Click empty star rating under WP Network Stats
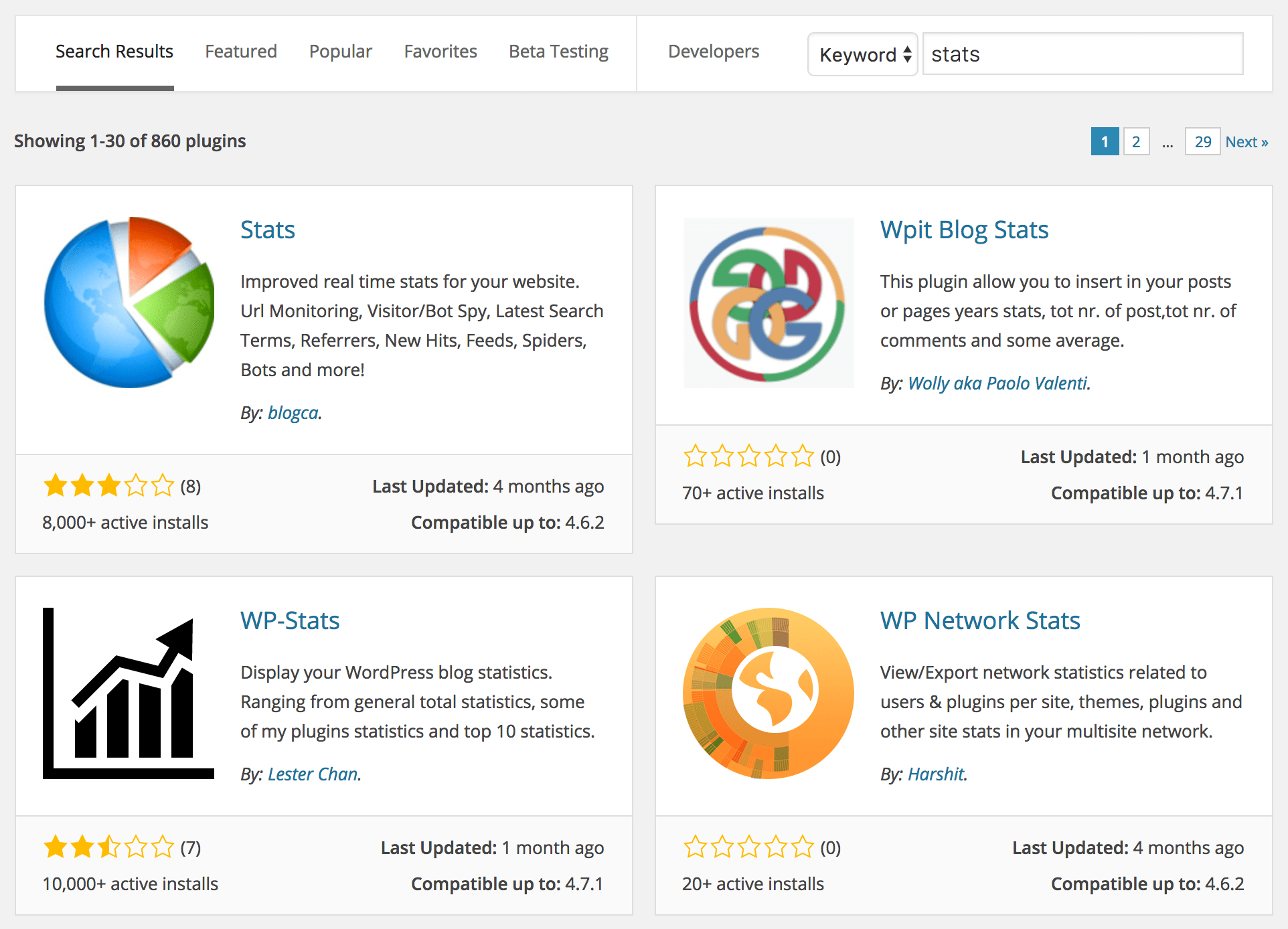Viewport: 1288px width, 929px height. point(748,847)
